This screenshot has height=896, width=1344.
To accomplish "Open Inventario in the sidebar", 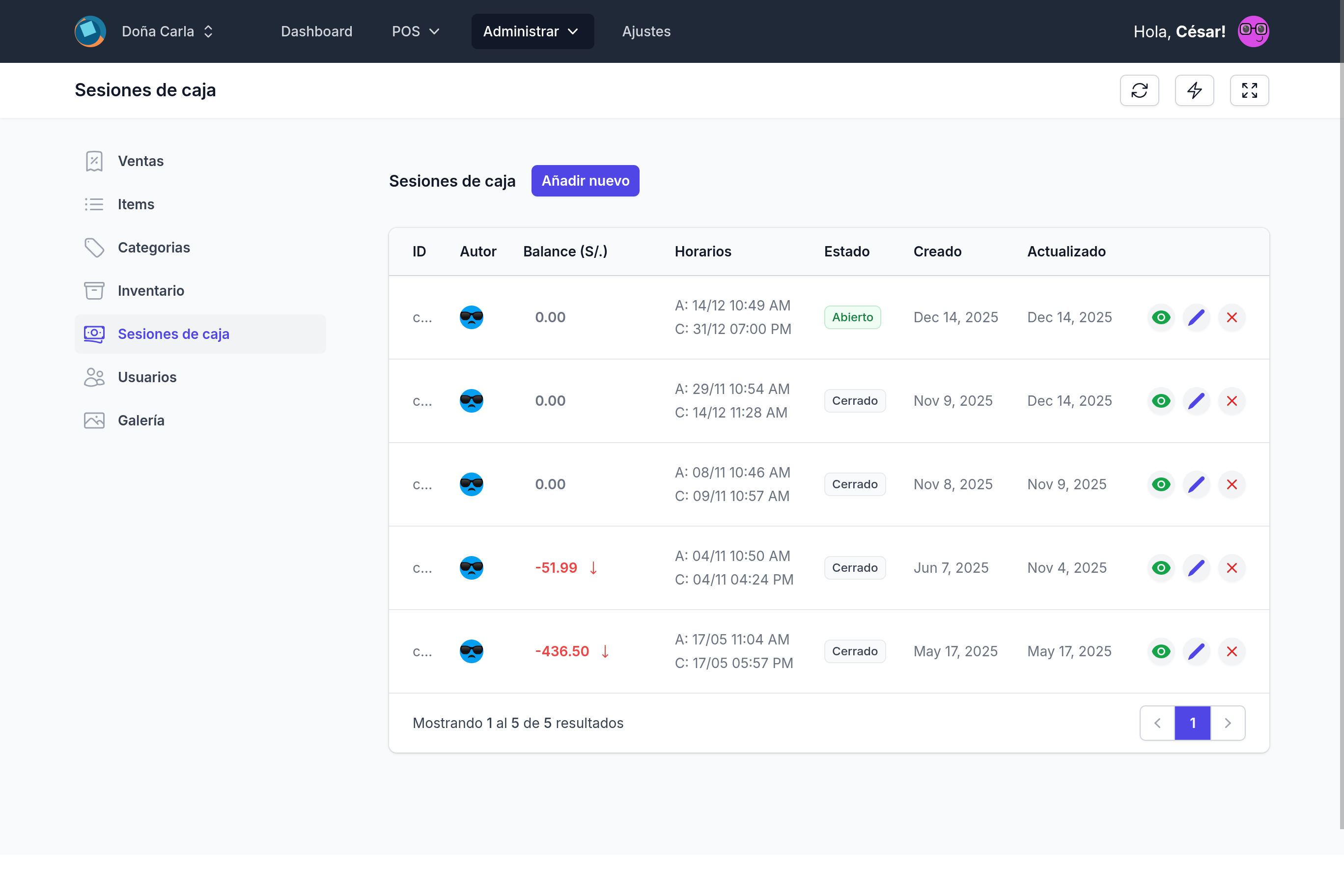I will pyautogui.click(x=200, y=290).
